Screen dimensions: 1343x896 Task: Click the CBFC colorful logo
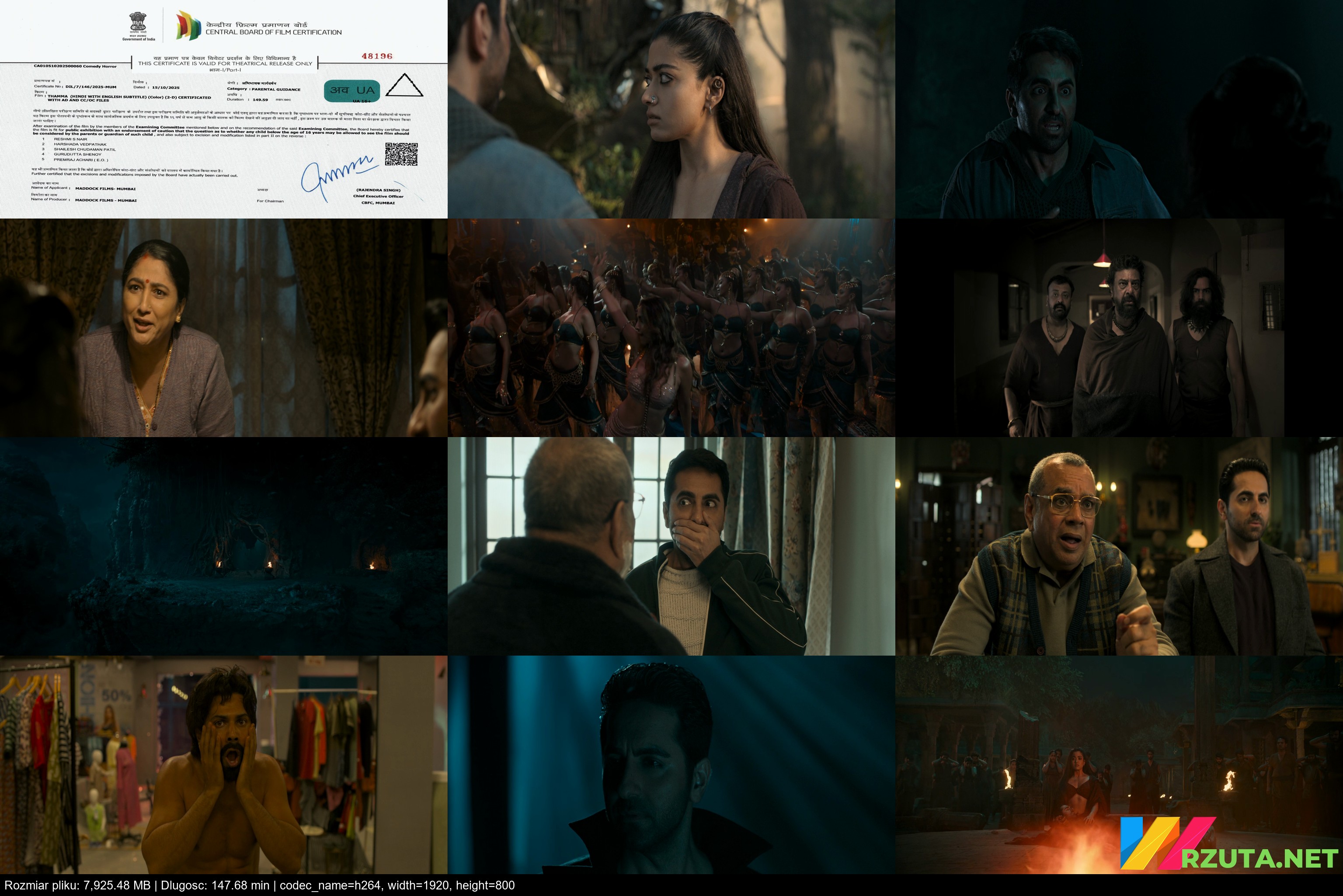(188, 26)
